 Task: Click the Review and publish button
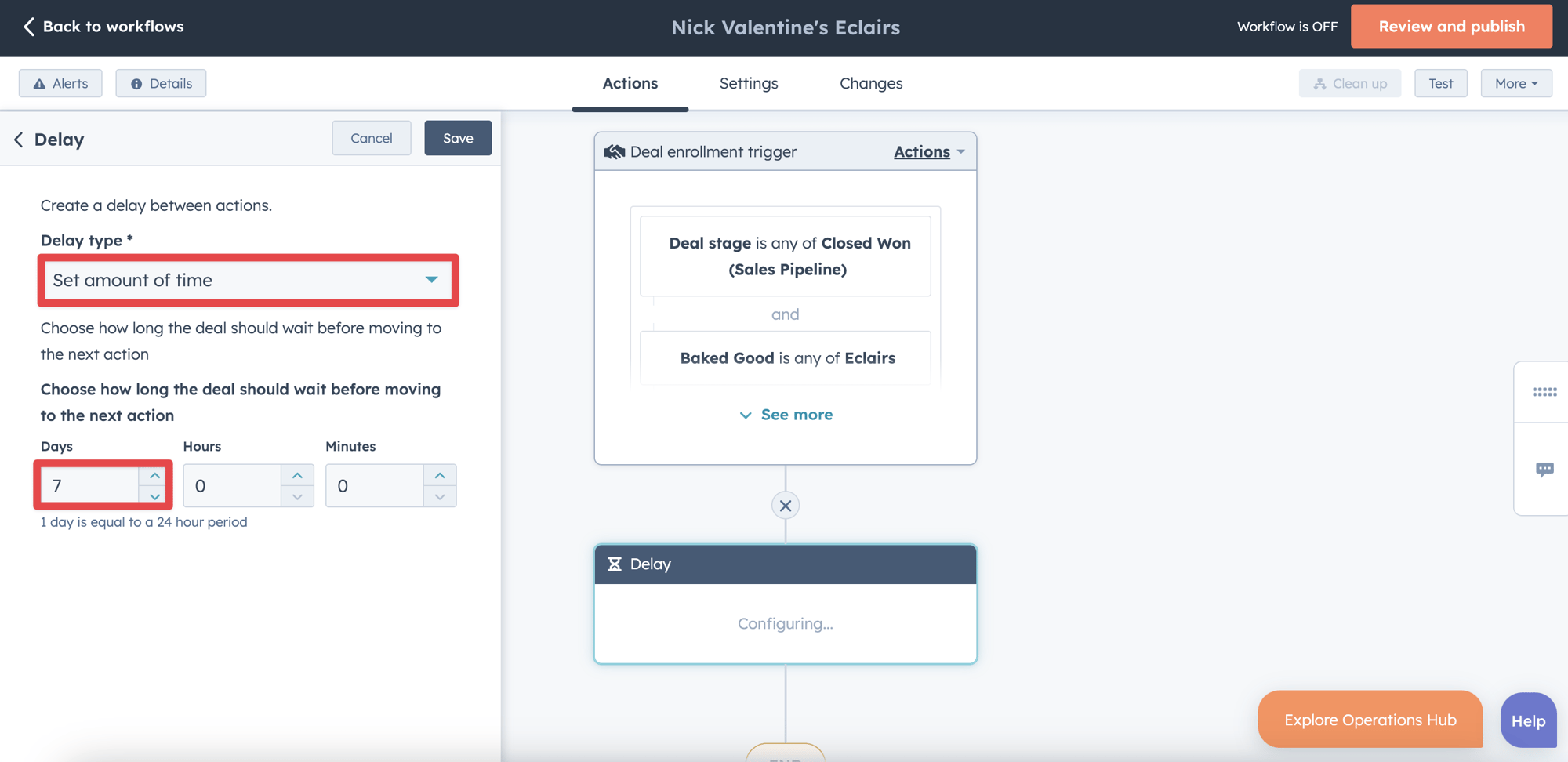[x=1451, y=26]
